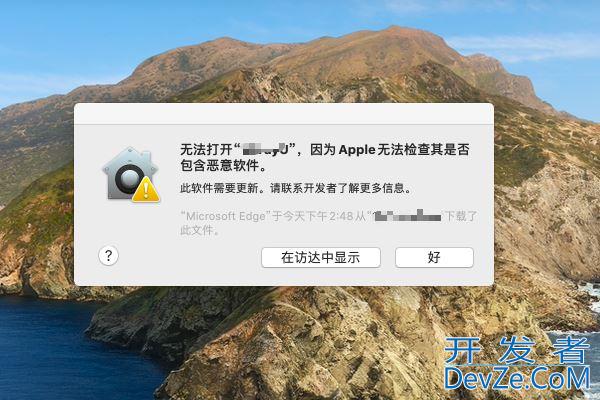Click the question mark help button

click(x=108, y=255)
